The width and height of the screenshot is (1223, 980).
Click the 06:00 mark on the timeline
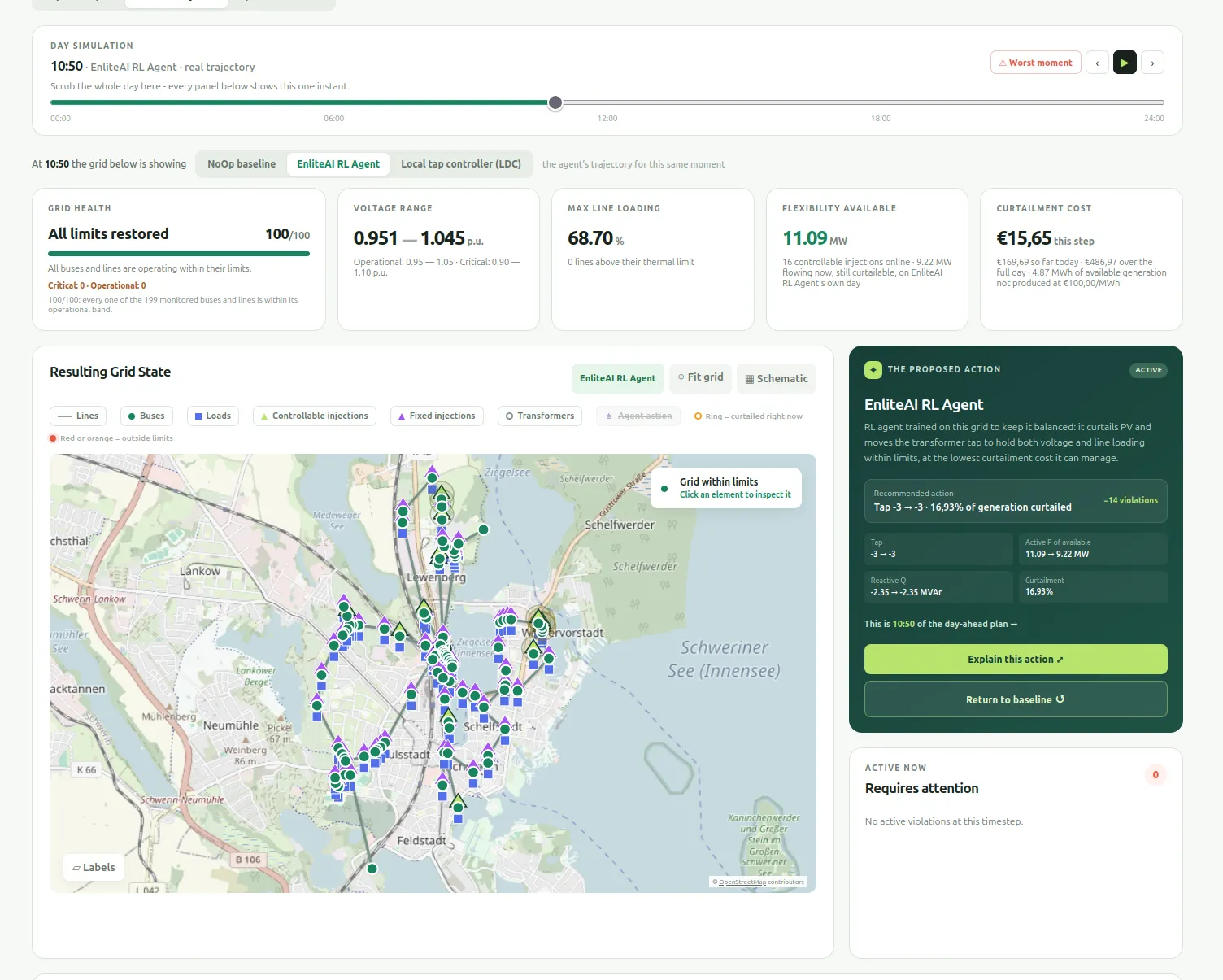pyautogui.click(x=333, y=119)
